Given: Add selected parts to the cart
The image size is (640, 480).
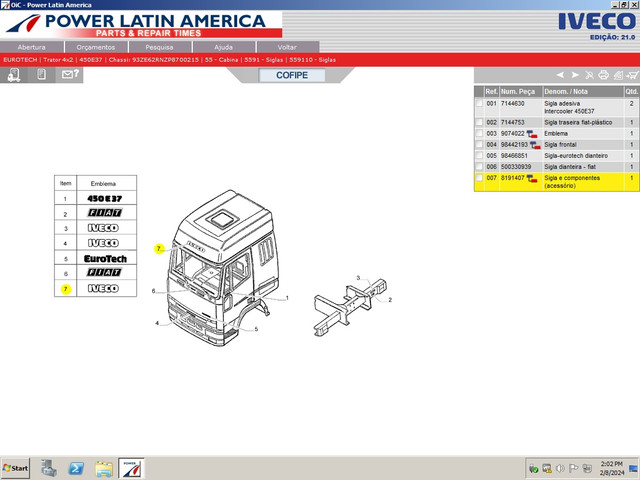Looking at the screenshot, I should (632, 75).
